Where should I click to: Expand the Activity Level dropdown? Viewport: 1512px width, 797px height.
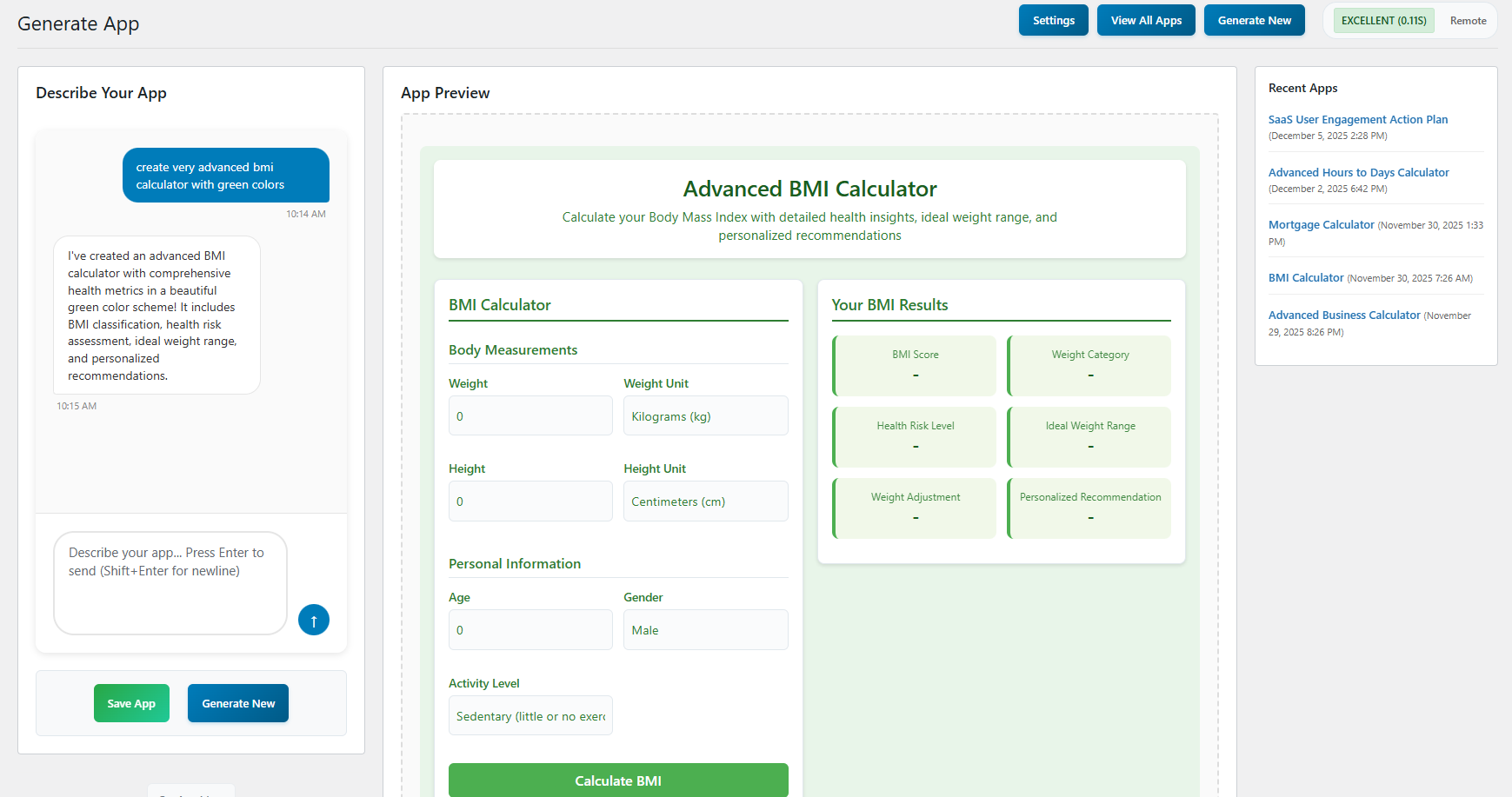[530, 716]
